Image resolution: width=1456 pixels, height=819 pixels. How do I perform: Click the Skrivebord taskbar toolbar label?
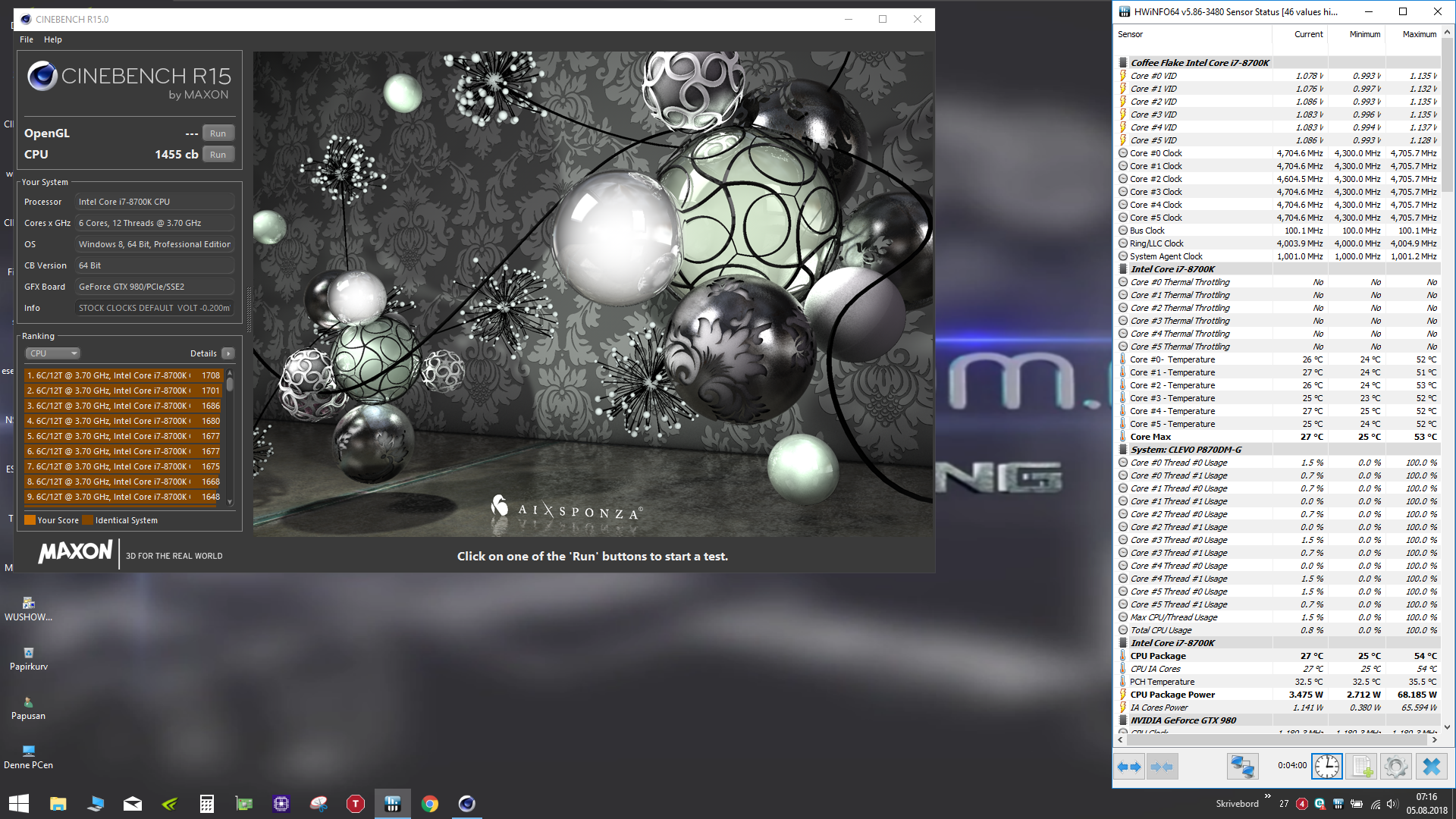(x=1238, y=804)
